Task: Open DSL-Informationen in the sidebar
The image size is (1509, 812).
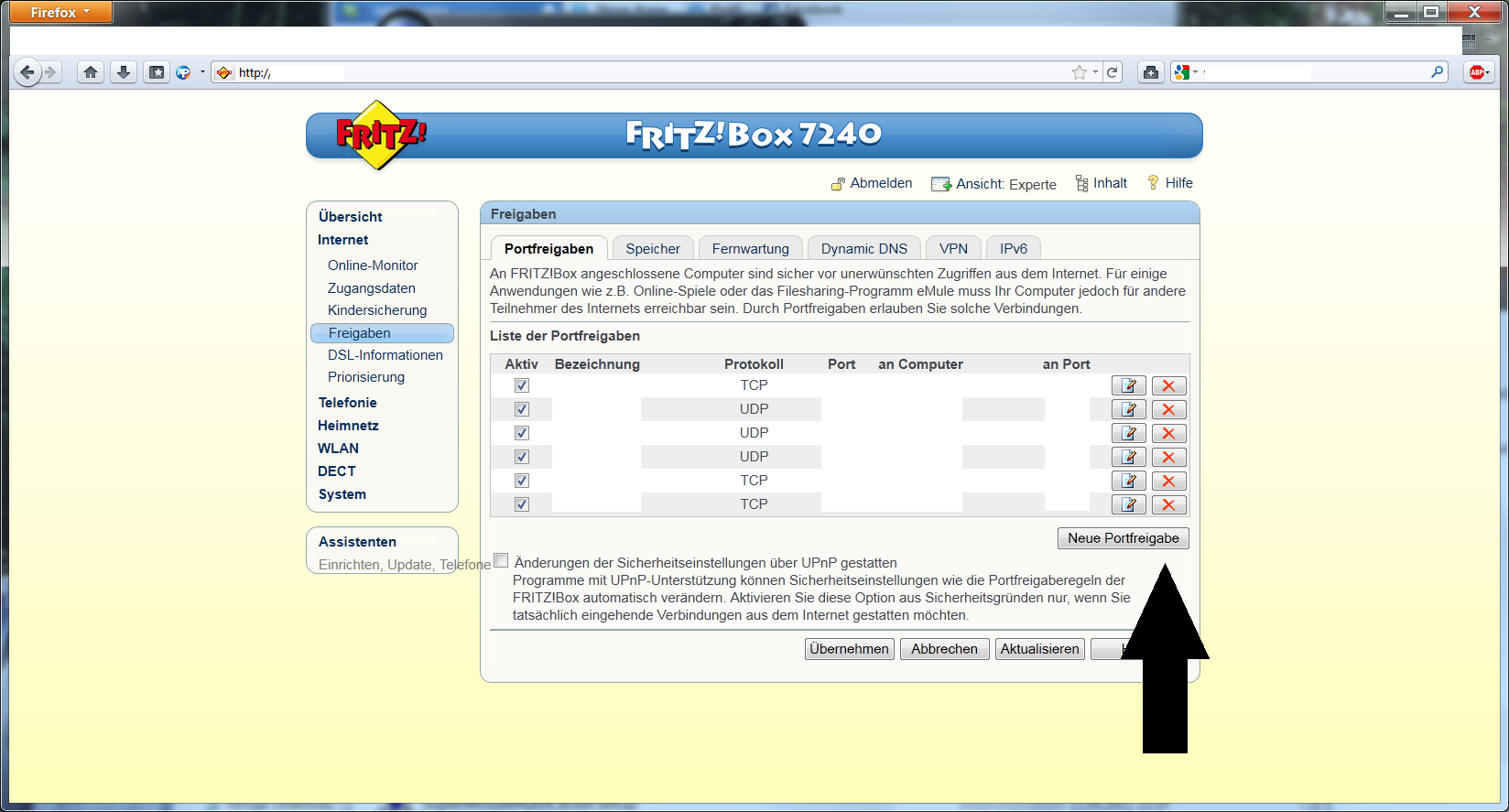Action: point(385,355)
